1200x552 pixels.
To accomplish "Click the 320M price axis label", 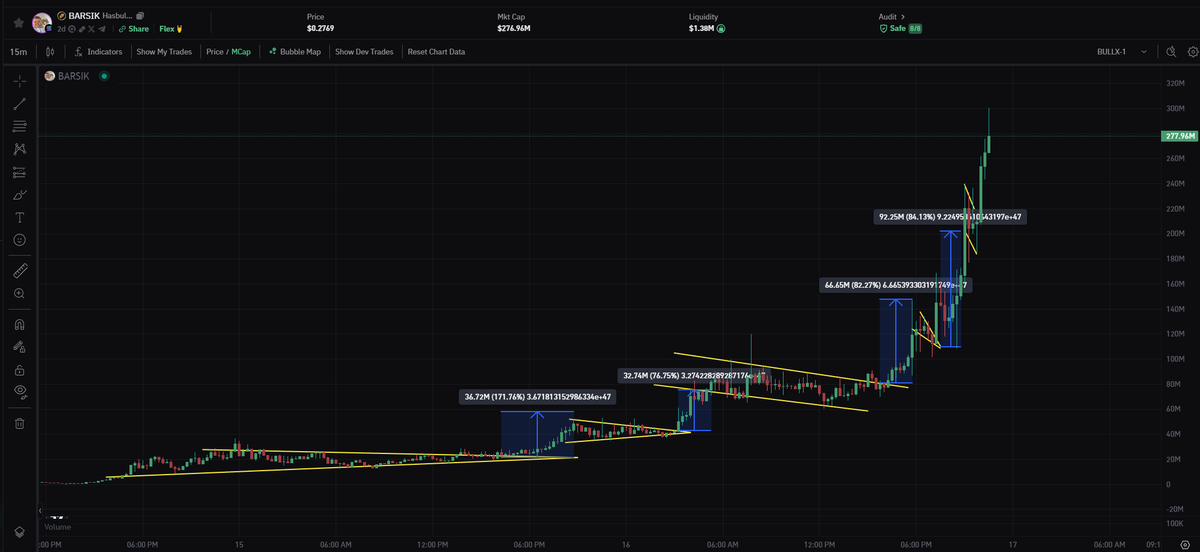I will [x=1174, y=83].
